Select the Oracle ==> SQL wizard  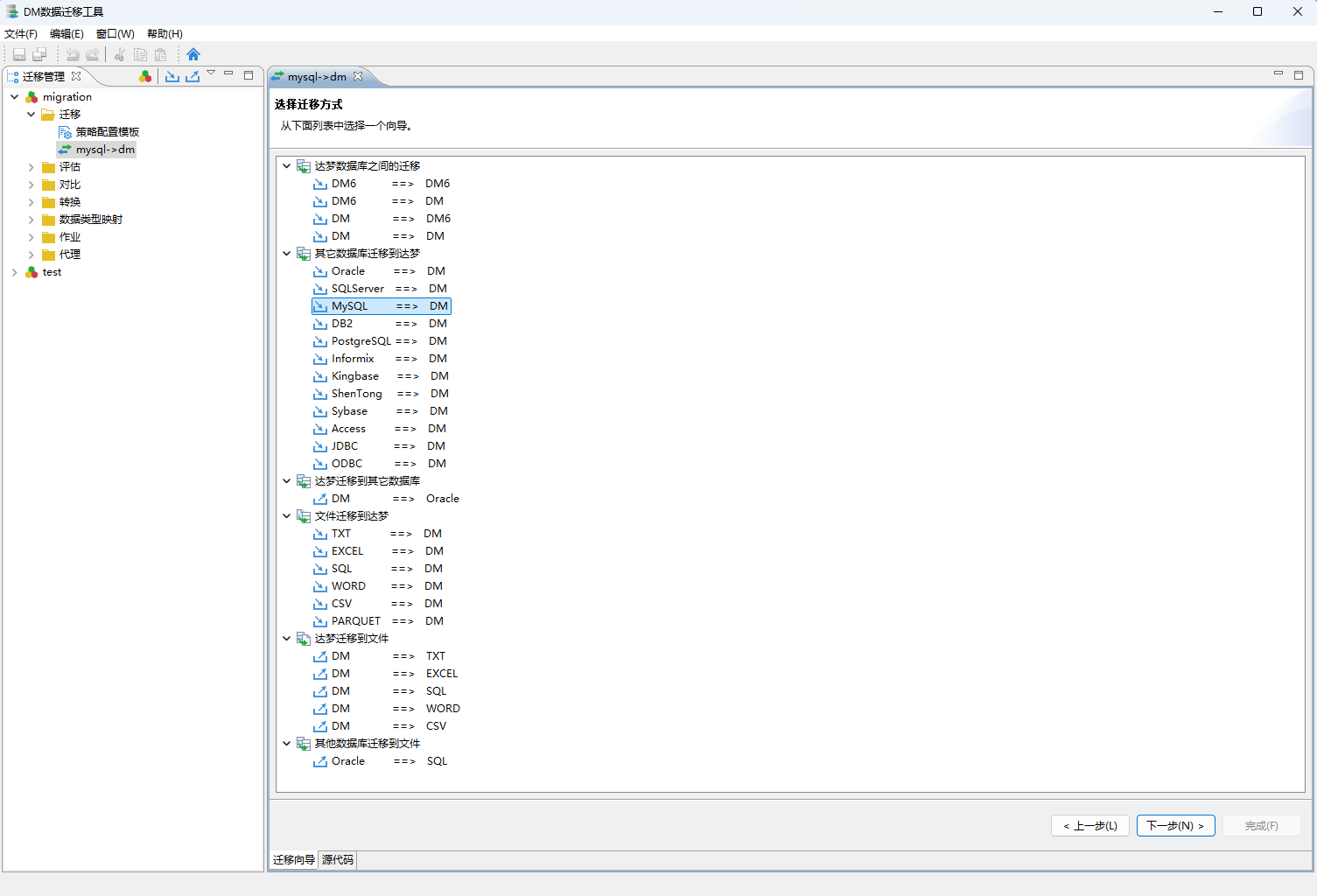(x=381, y=761)
